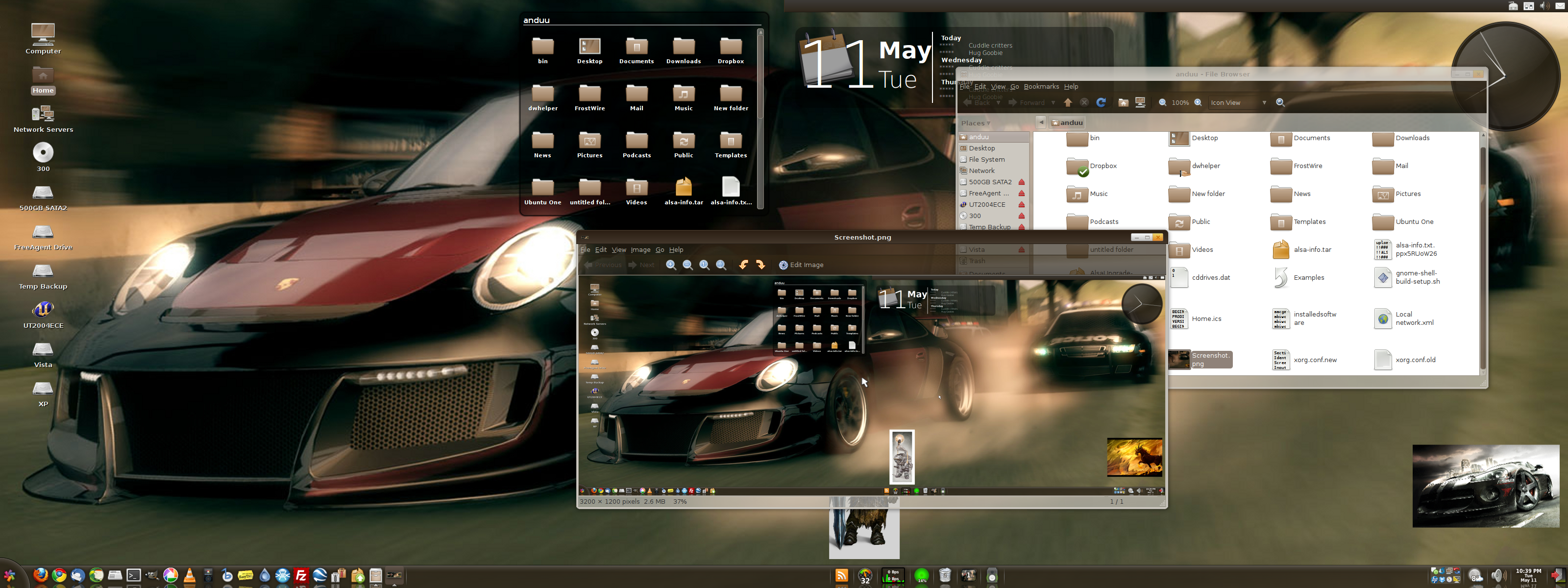The width and height of the screenshot is (1568, 588).
Task: Click the Home folder toolbar icon in File Browser
Action: tap(1124, 102)
